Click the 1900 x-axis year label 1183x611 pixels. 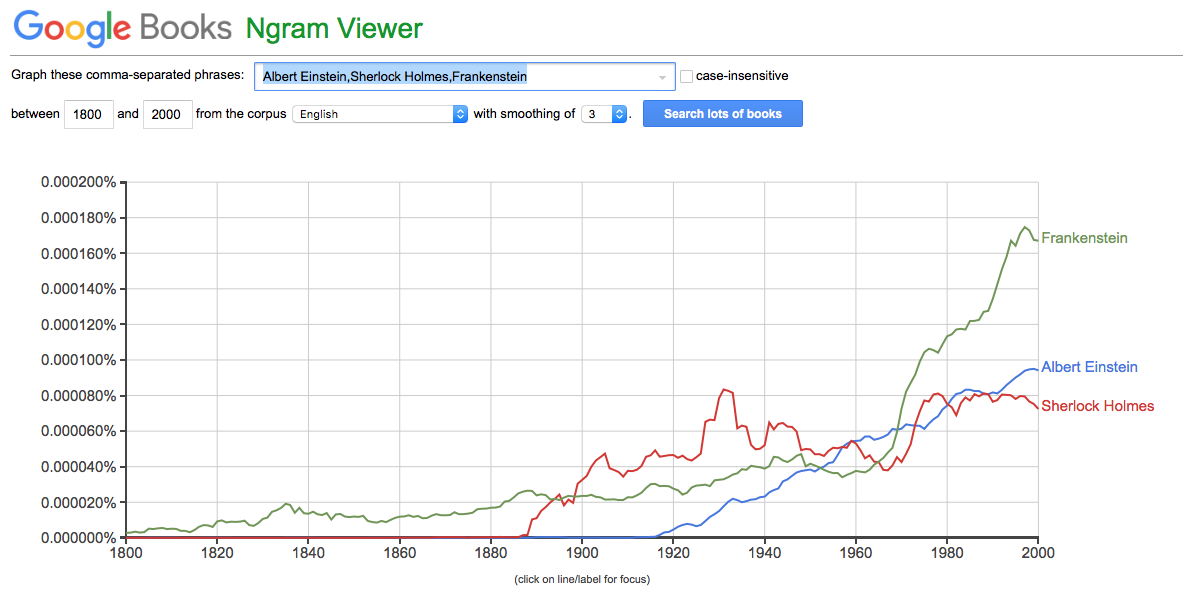click(x=582, y=552)
